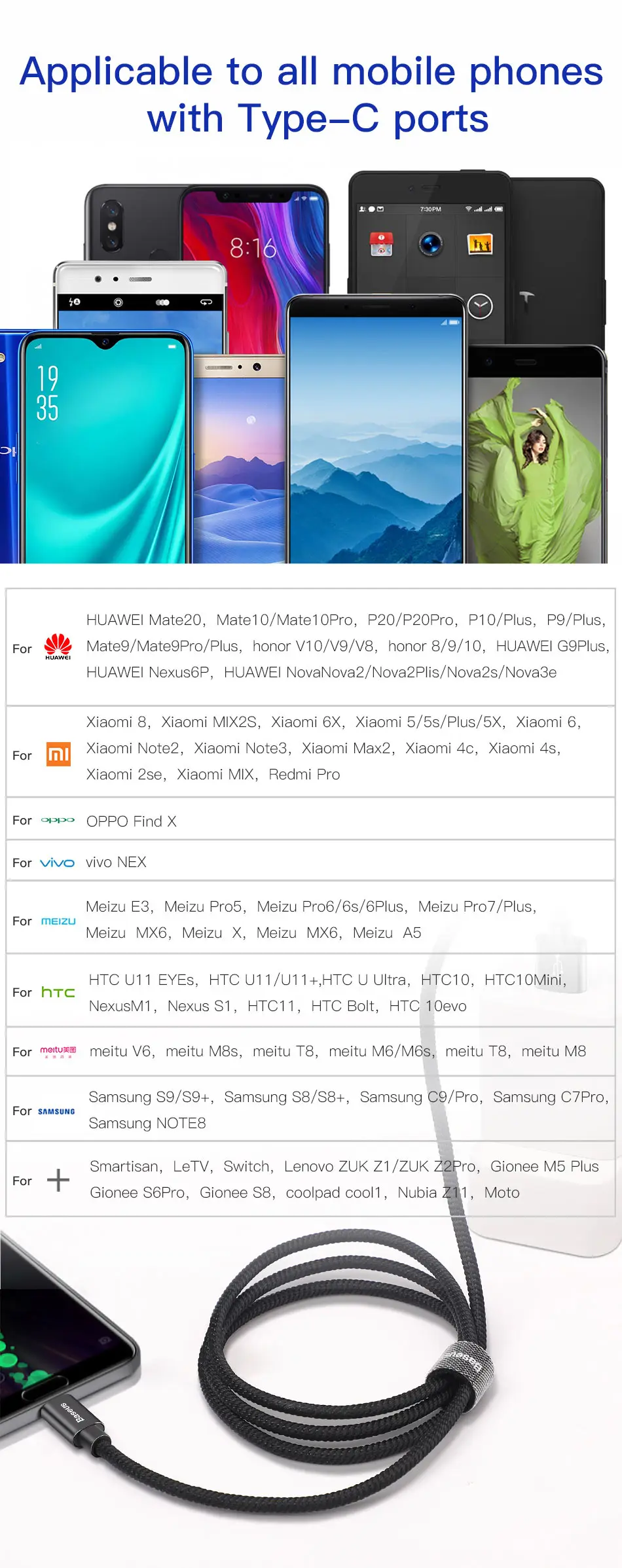Click the camera app icon on black phone
The image size is (622, 1568).
click(430, 244)
